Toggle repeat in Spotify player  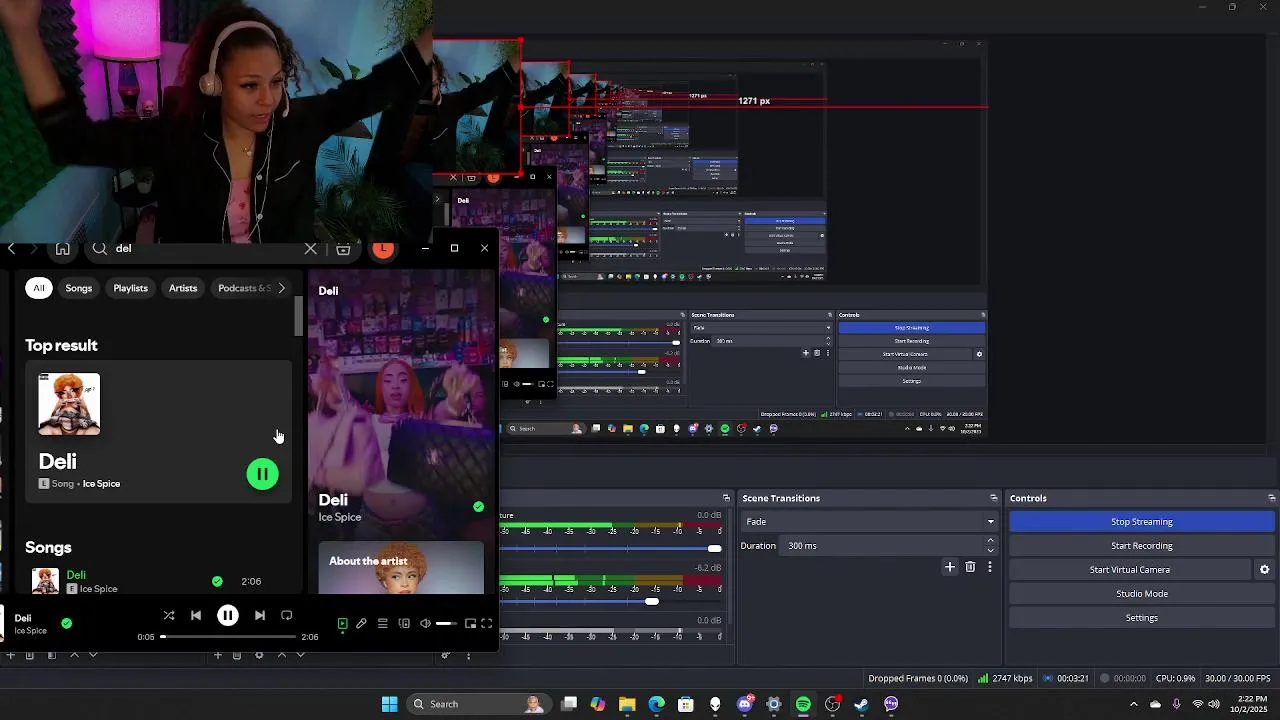pyautogui.click(x=287, y=615)
